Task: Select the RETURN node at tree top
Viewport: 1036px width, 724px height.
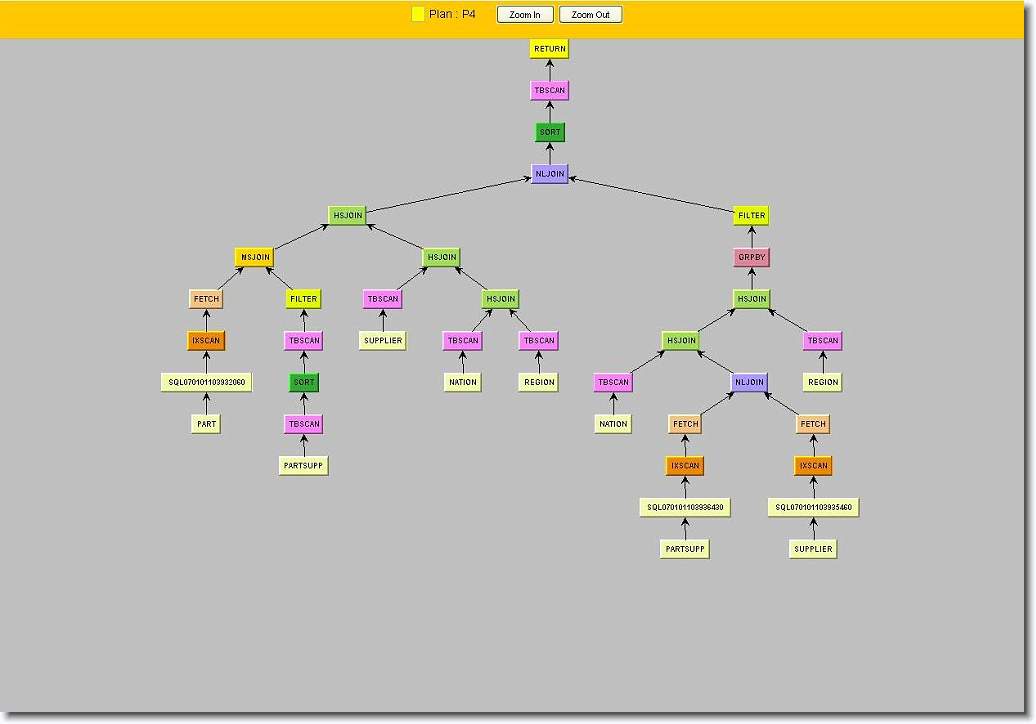Action: (549, 49)
